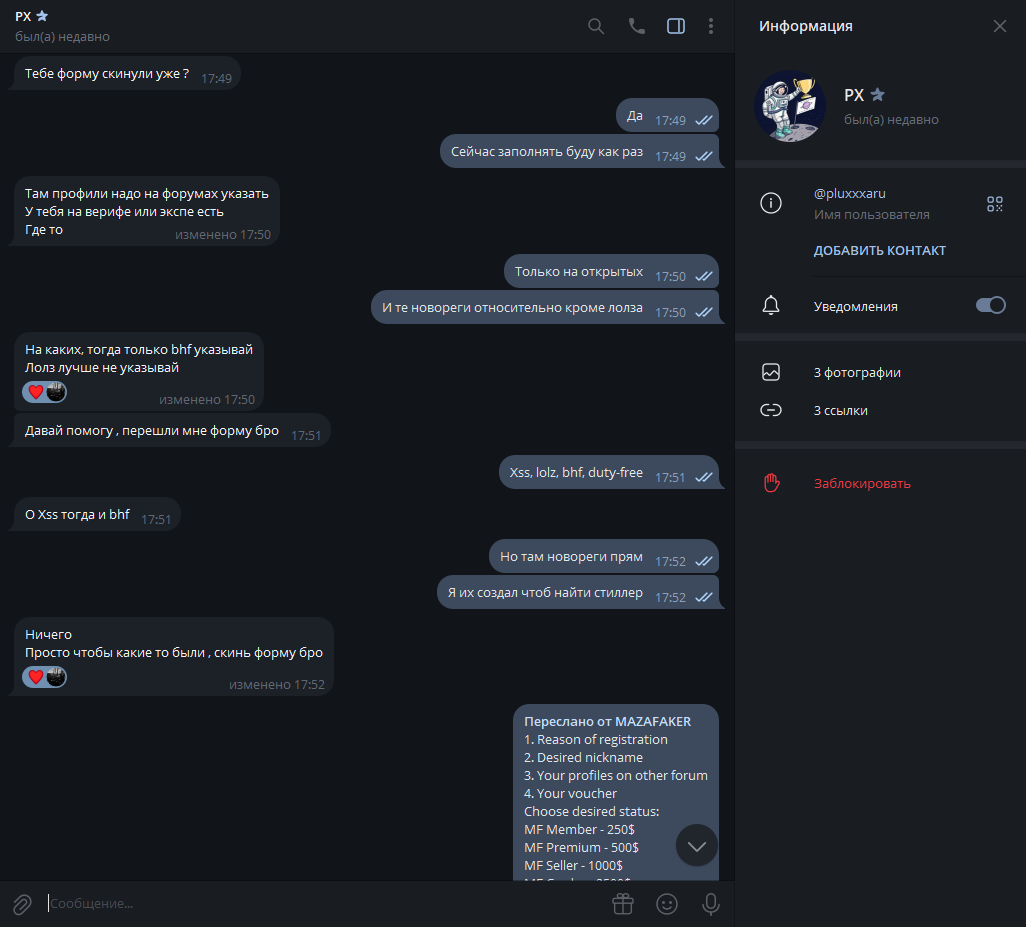
Task: Open the astronaut profile picture
Action: (x=790, y=106)
